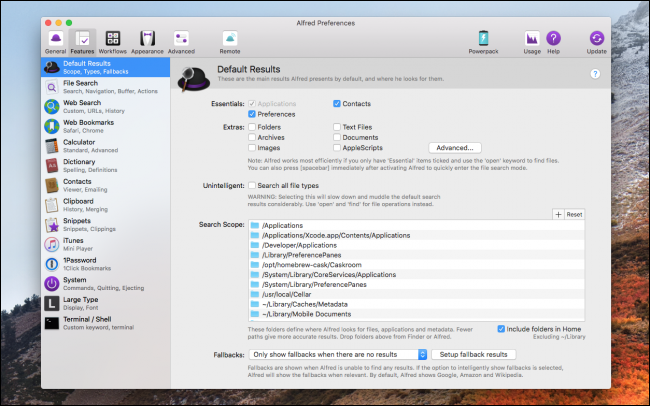The height and width of the screenshot is (406, 650).
Task: Open the Appearance tuxedo icon
Action: click(147, 42)
